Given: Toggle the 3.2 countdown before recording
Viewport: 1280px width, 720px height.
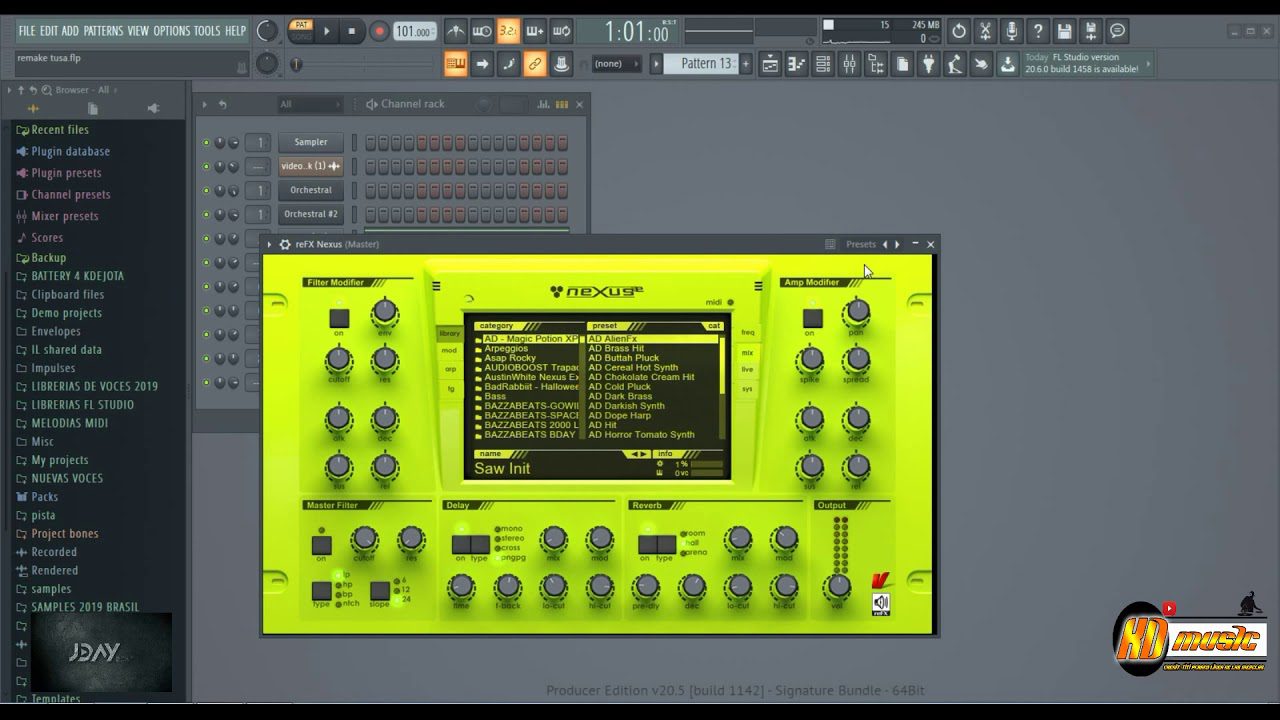Looking at the screenshot, I should [508, 31].
